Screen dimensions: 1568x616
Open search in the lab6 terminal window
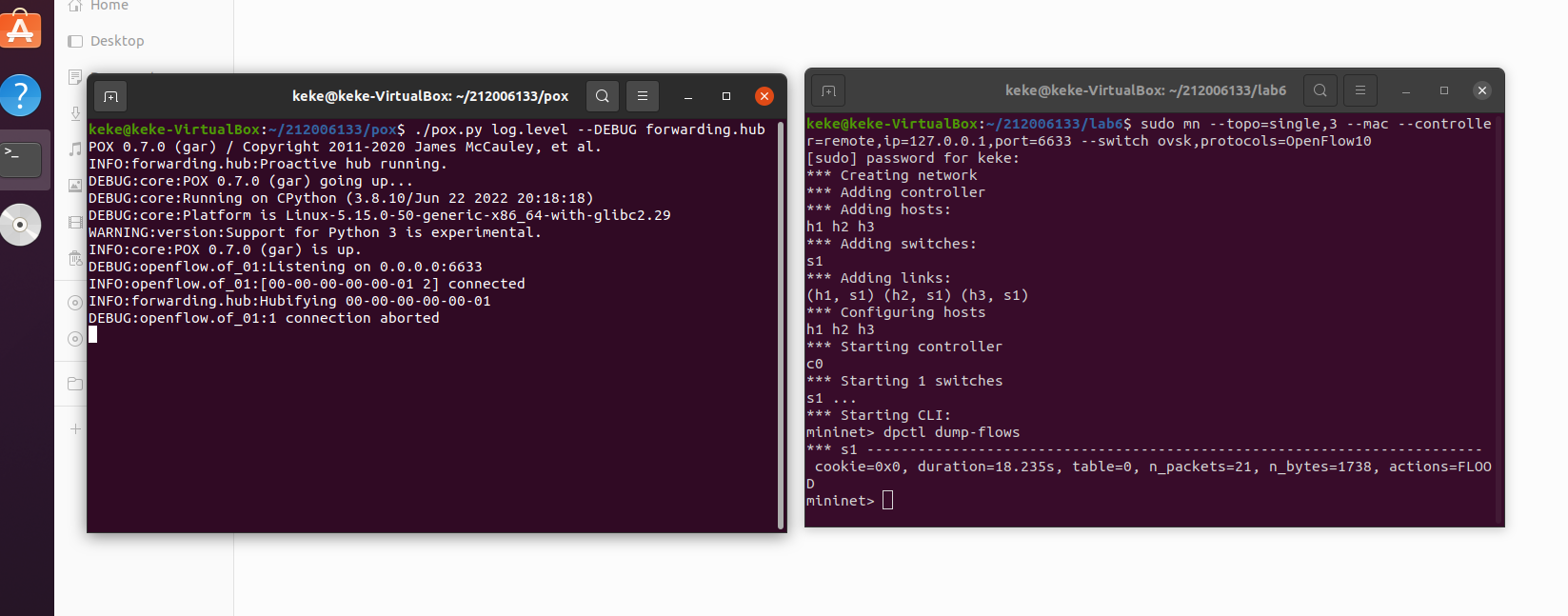coord(1320,90)
